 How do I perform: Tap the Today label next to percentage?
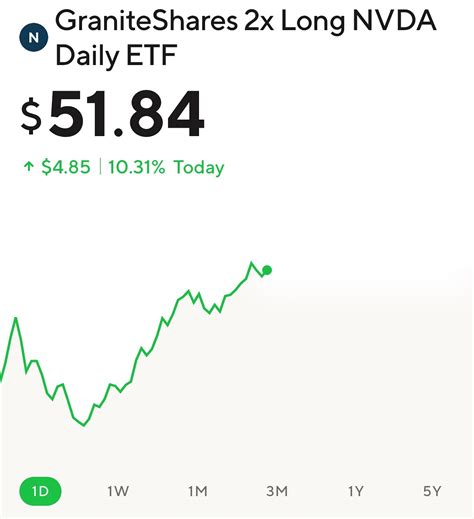[x=199, y=167]
